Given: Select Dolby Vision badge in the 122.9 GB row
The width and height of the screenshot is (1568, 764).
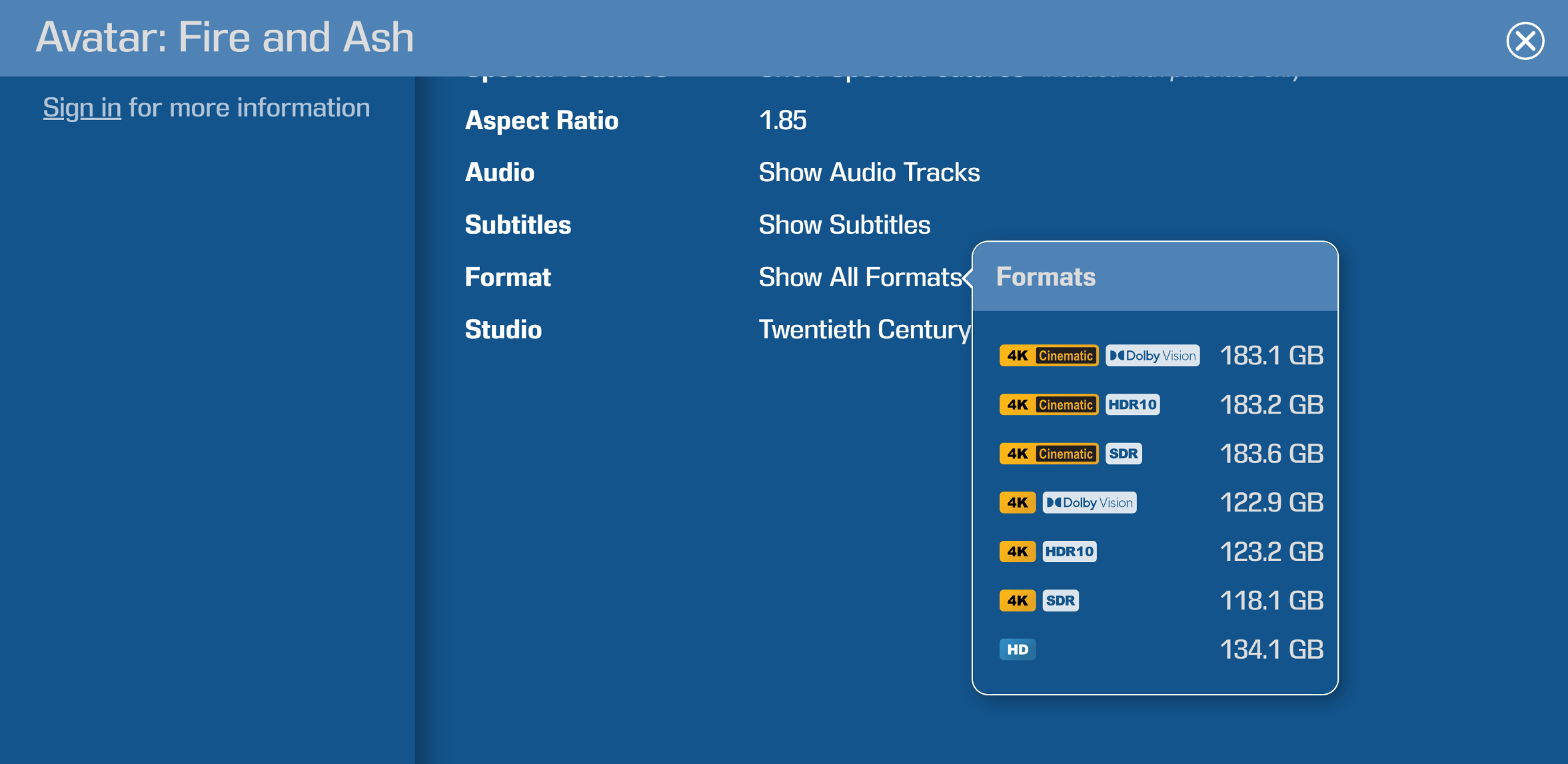Looking at the screenshot, I should point(1090,503).
